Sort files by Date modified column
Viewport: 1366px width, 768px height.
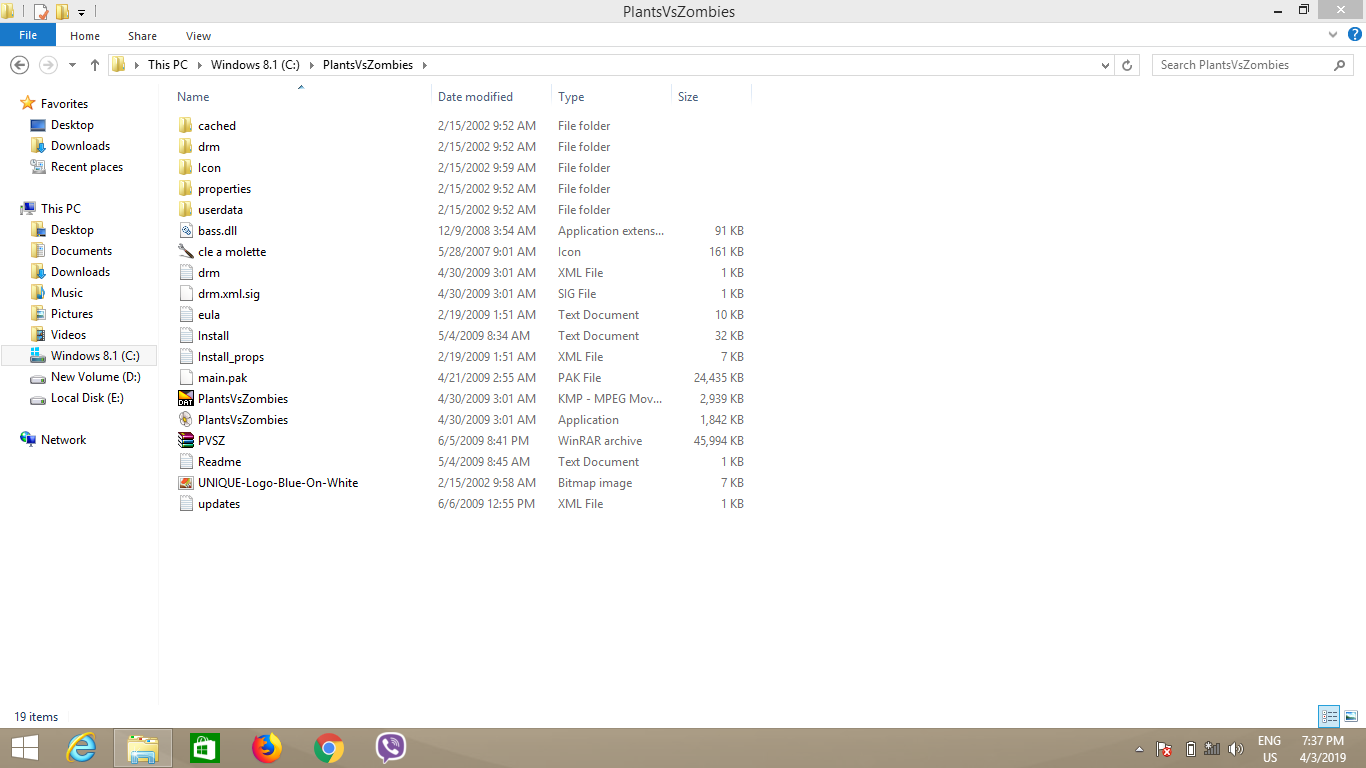pos(491,97)
